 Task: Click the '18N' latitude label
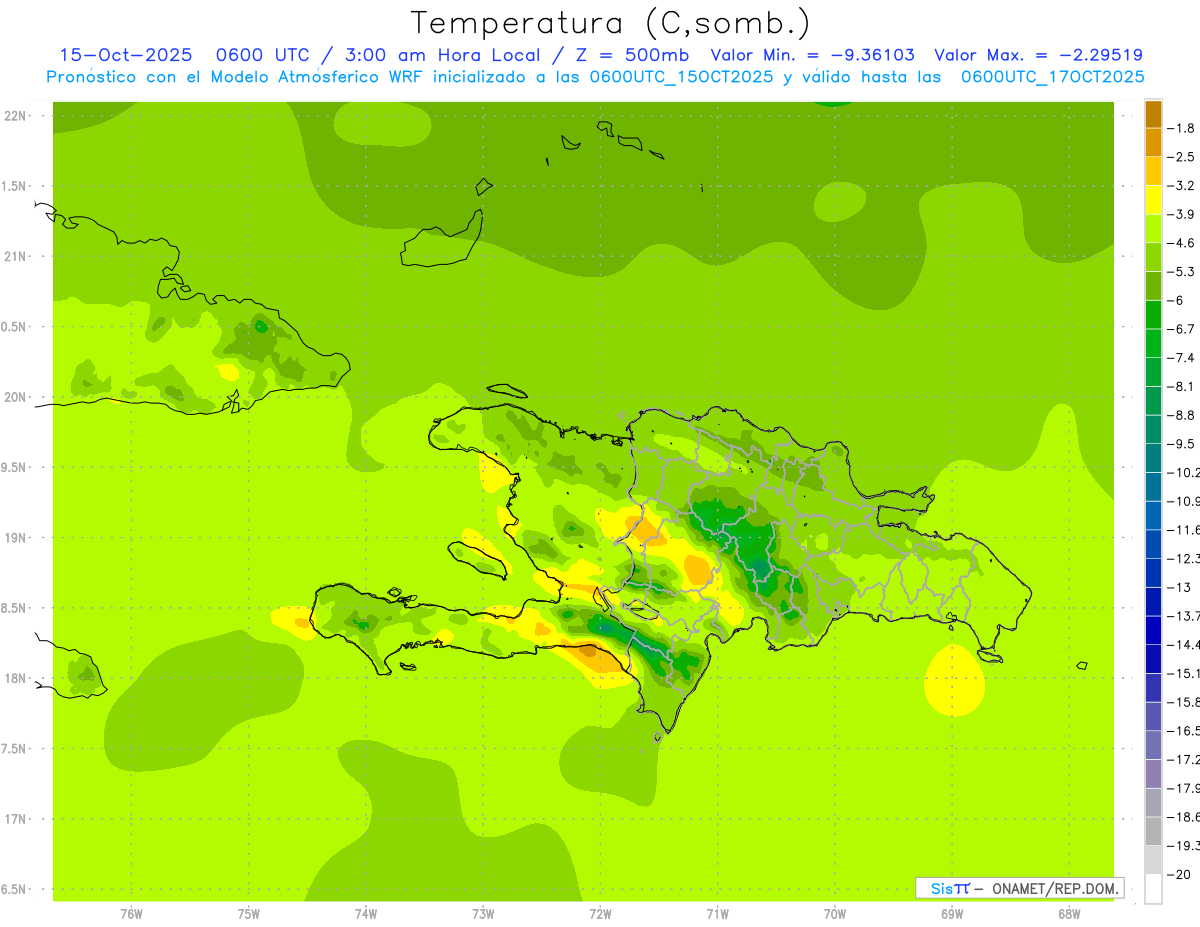pyautogui.click(x=16, y=678)
